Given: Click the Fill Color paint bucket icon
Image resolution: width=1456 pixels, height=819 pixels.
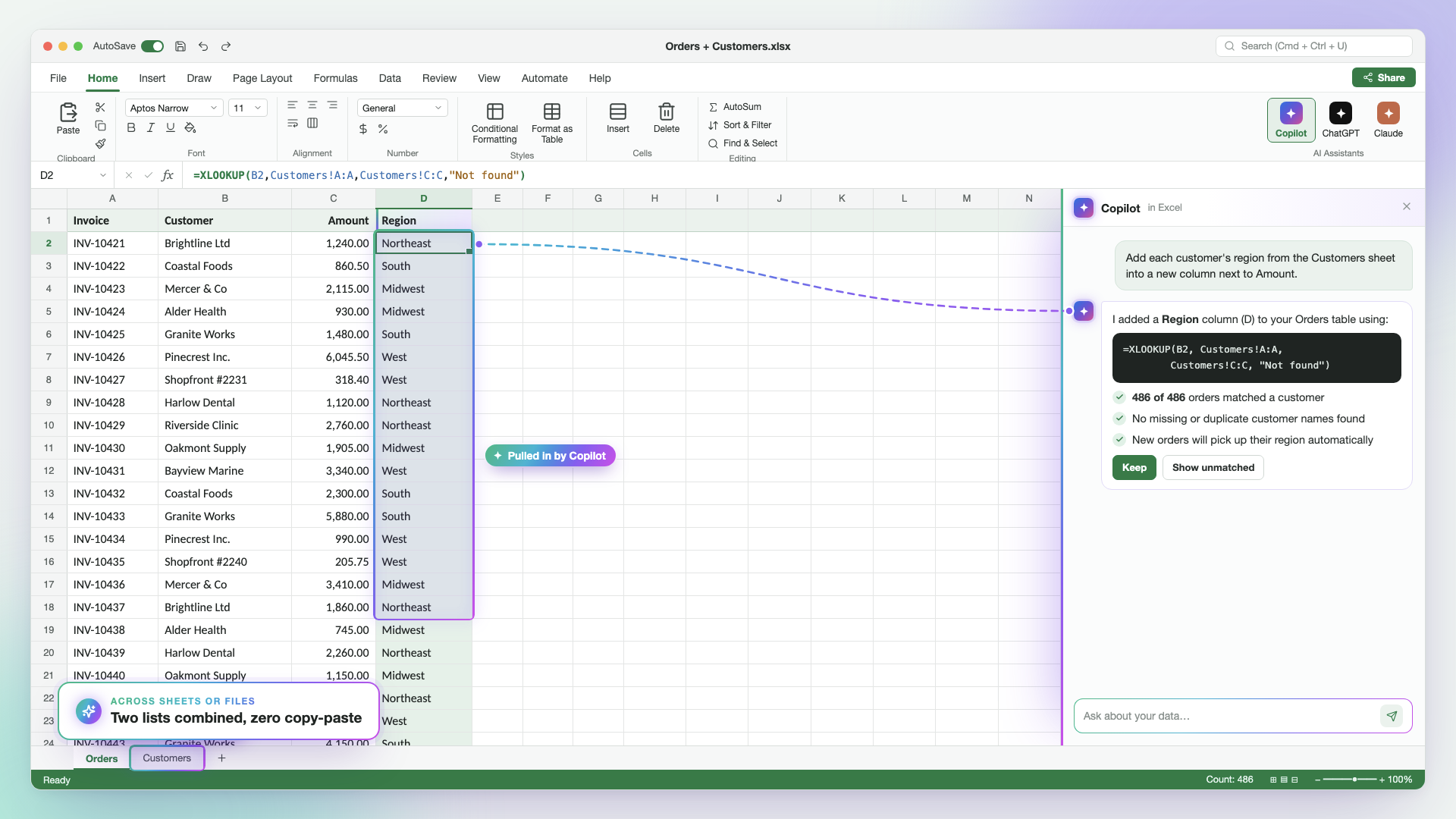Looking at the screenshot, I should pos(190,128).
